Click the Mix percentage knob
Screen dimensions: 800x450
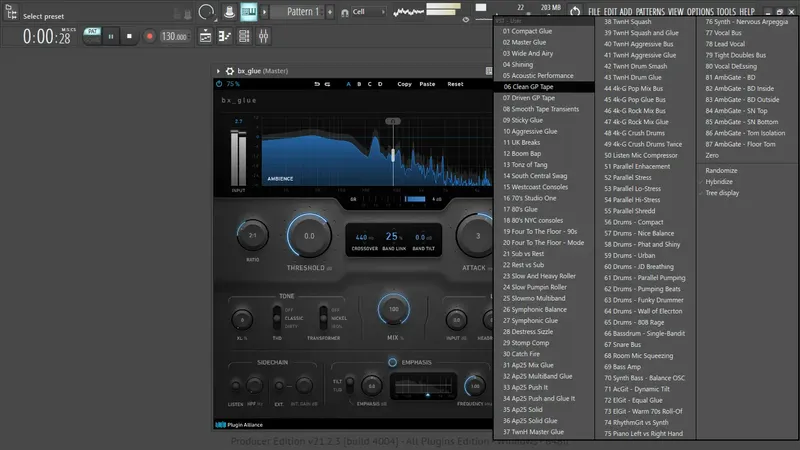tap(393, 310)
